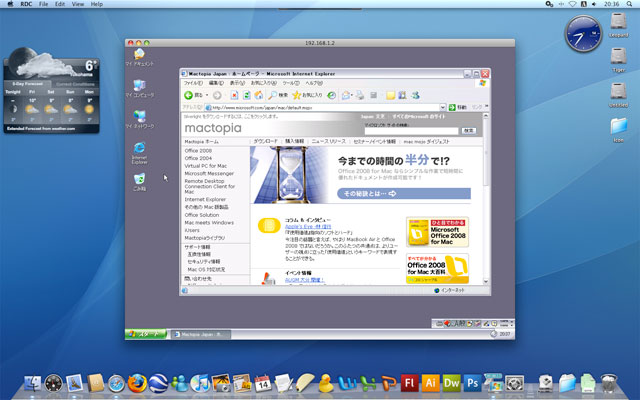This screenshot has width=640, height=400.
Task: Click the IE Forward arrow button
Action: [x=217, y=95]
